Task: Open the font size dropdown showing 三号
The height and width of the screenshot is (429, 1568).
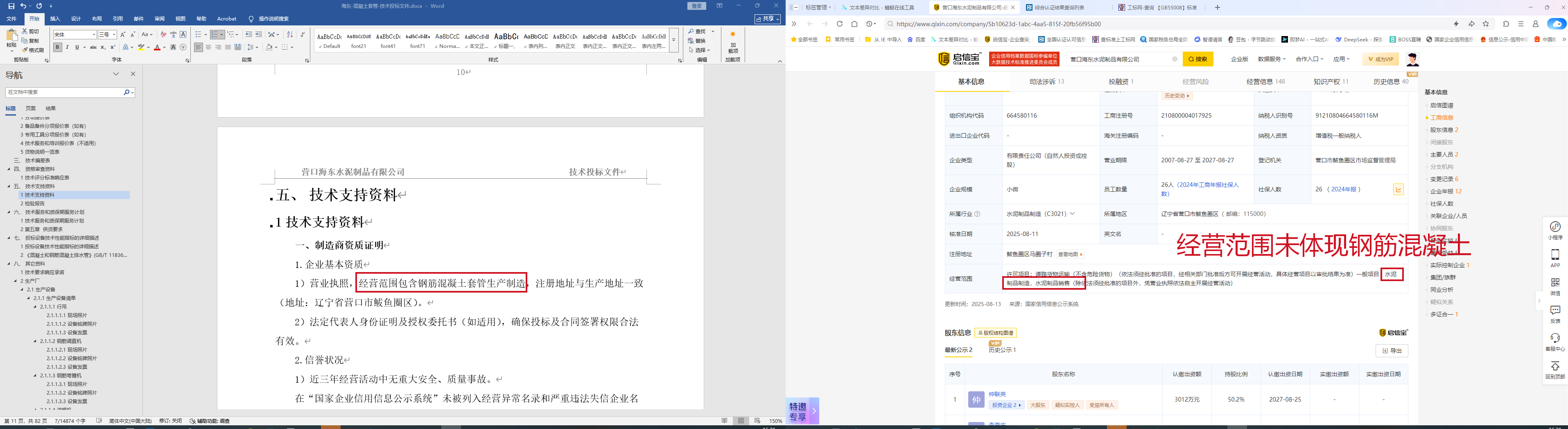Action: click(x=107, y=35)
